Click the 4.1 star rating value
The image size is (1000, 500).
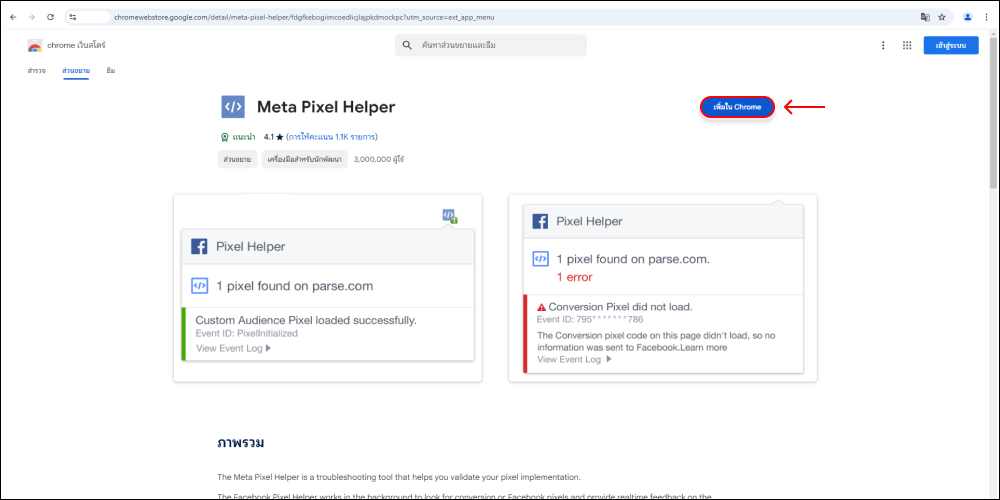pos(274,137)
